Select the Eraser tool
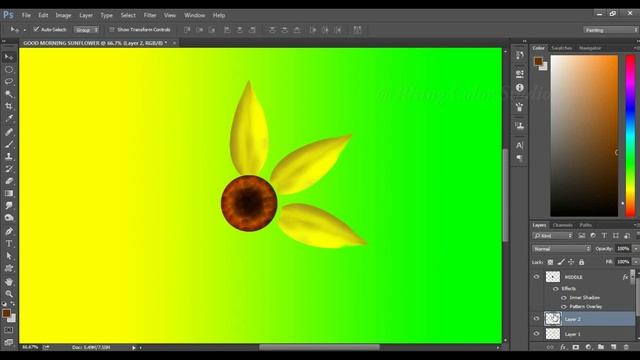640x360 pixels. 9,181
